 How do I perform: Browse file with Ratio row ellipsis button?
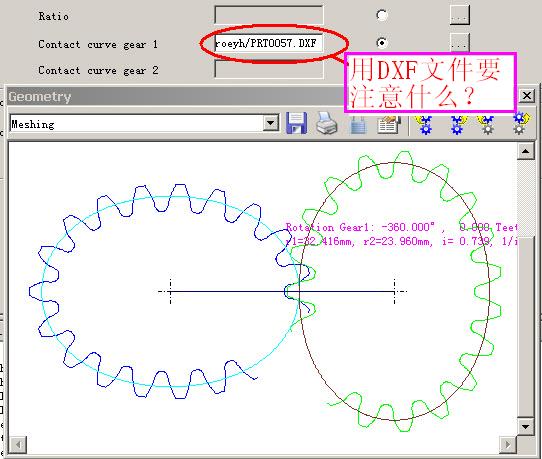pyautogui.click(x=459, y=16)
